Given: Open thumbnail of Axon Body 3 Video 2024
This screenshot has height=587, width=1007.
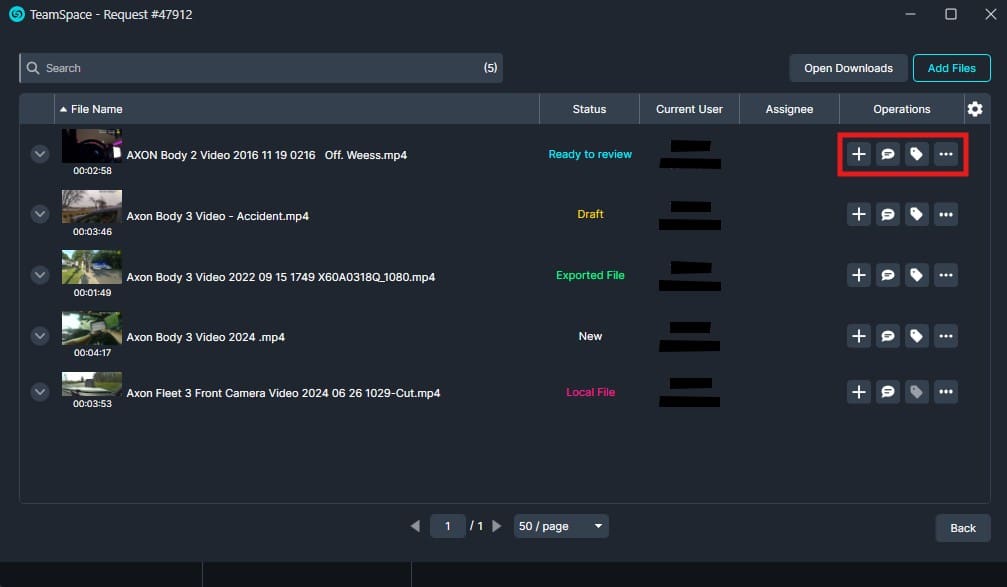Looking at the screenshot, I should pyautogui.click(x=92, y=328).
